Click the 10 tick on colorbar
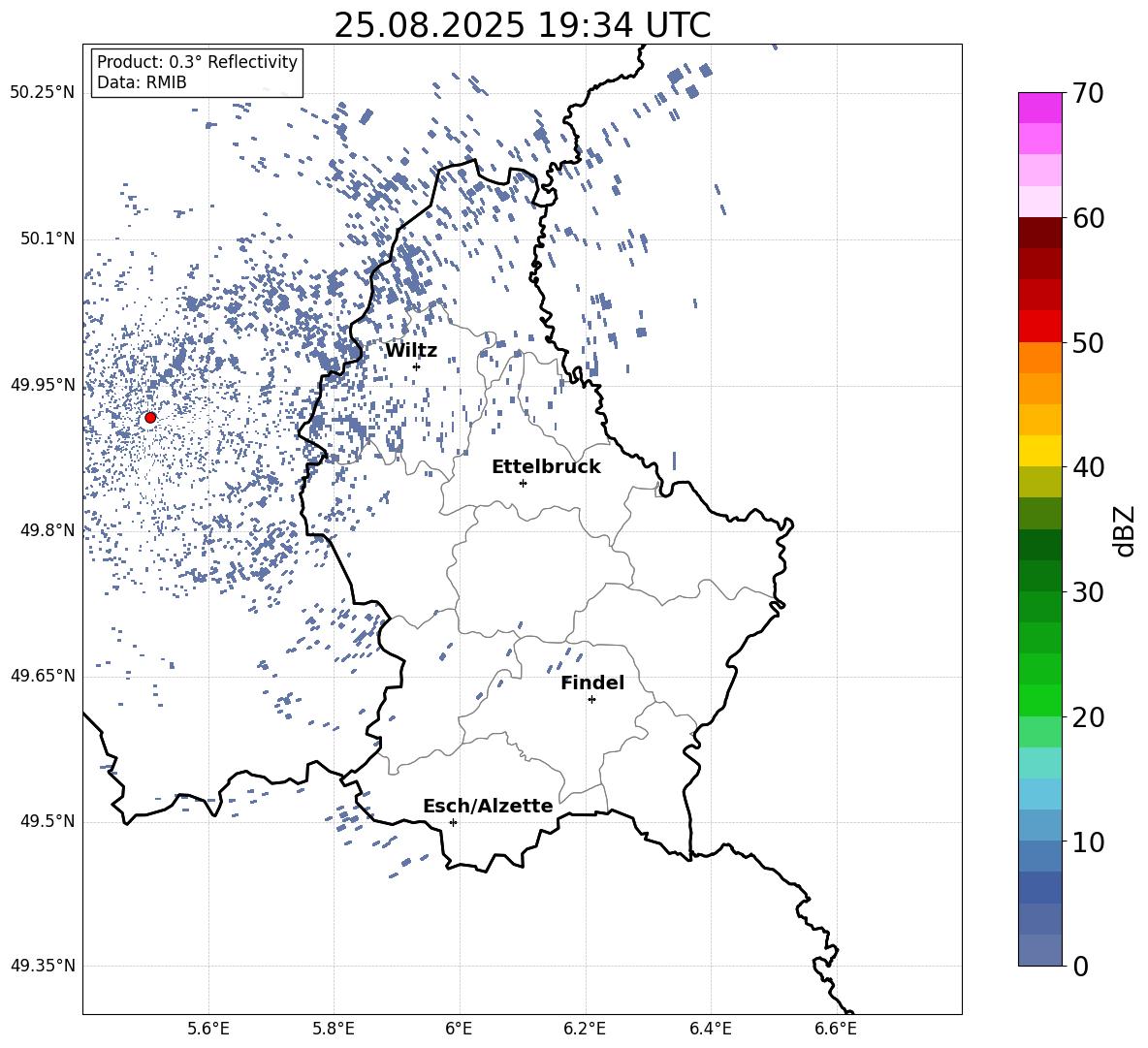 (x=1088, y=842)
